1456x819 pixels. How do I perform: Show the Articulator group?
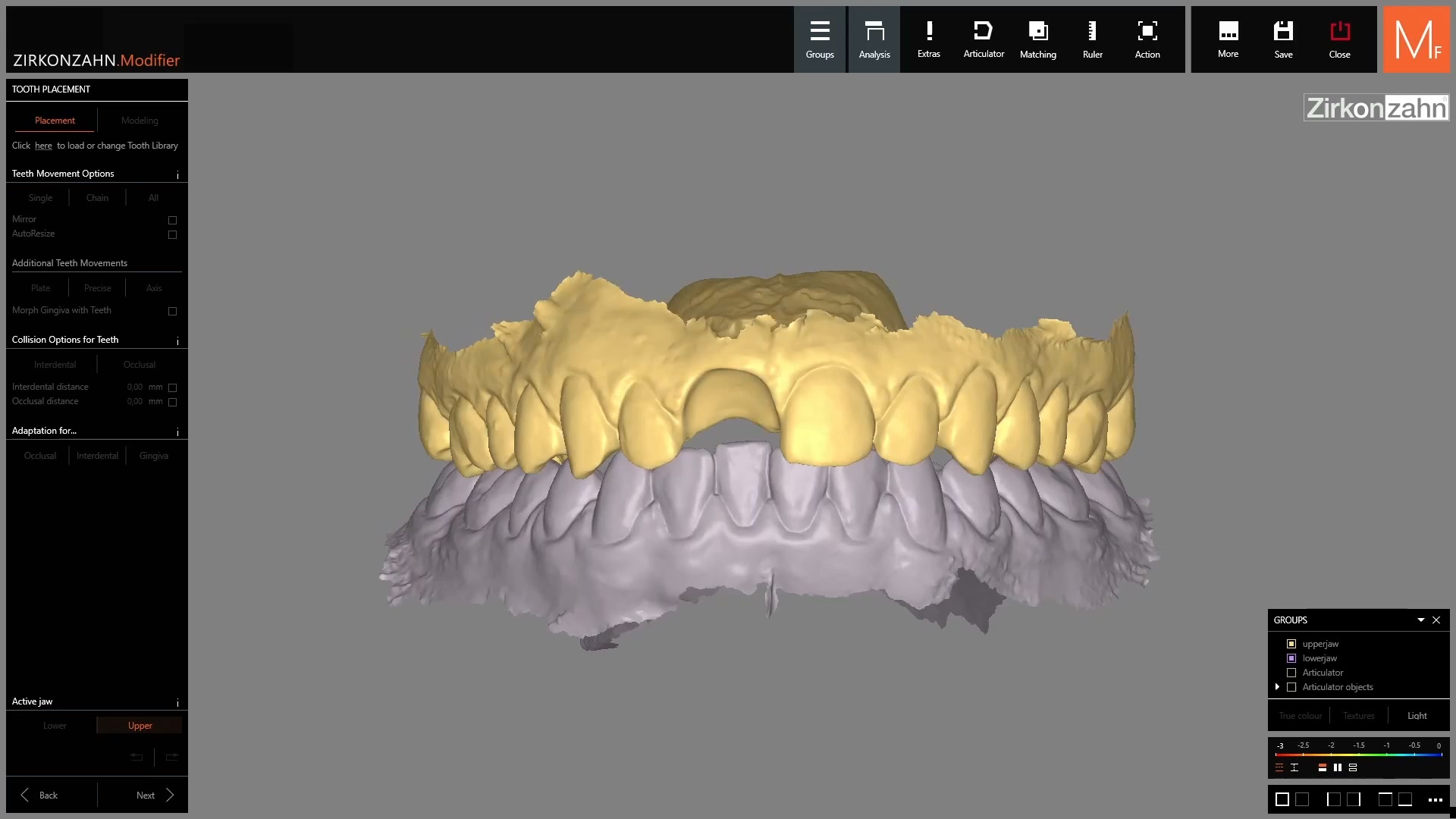tap(1291, 673)
